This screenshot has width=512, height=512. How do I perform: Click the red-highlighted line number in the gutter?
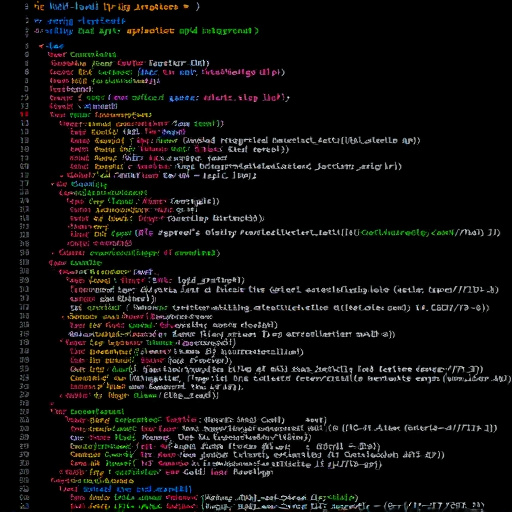click(25, 114)
